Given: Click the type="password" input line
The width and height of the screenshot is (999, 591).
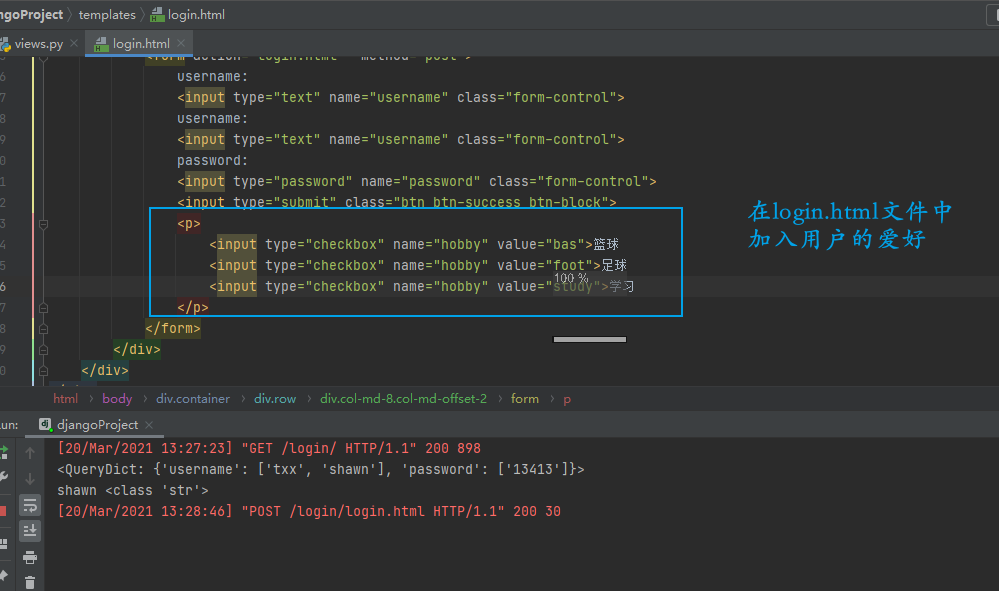Looking at the screenshot, I should (x=417, y=182).
